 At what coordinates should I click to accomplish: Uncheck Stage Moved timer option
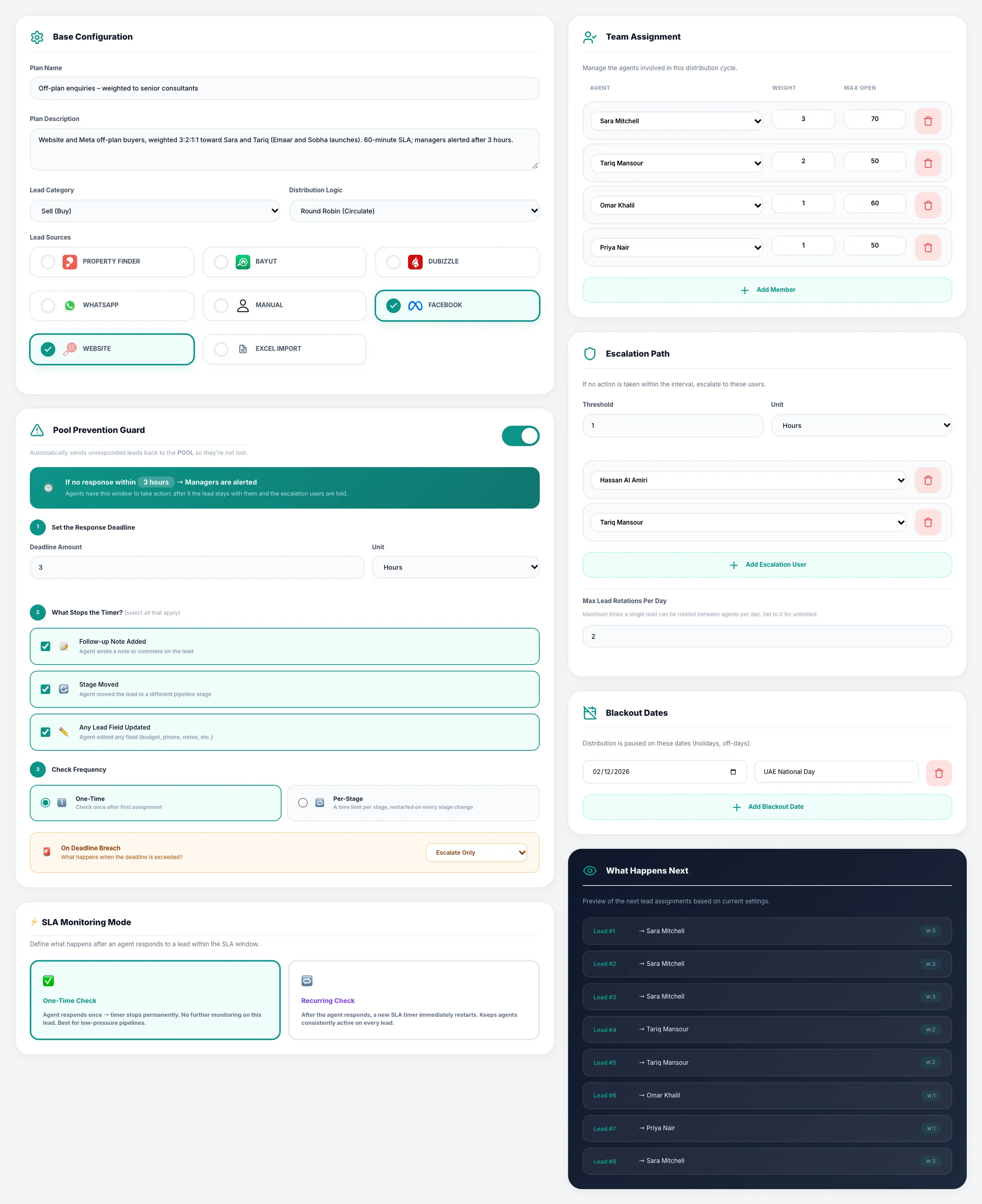pyautogui.click(x=46, y=689)
